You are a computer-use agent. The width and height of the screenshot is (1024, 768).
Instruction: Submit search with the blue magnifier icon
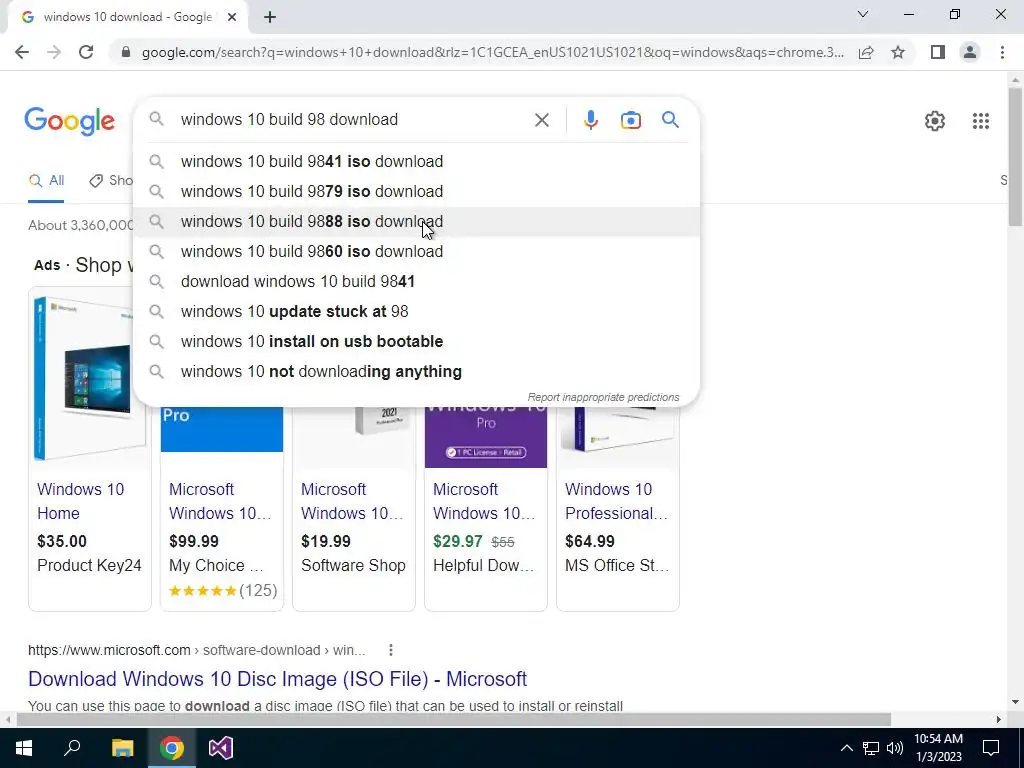670,120
